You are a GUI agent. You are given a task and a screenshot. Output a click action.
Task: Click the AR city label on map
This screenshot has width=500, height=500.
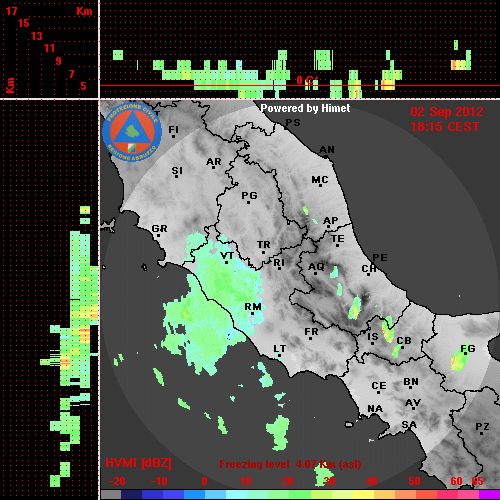[x=214, y=162]
